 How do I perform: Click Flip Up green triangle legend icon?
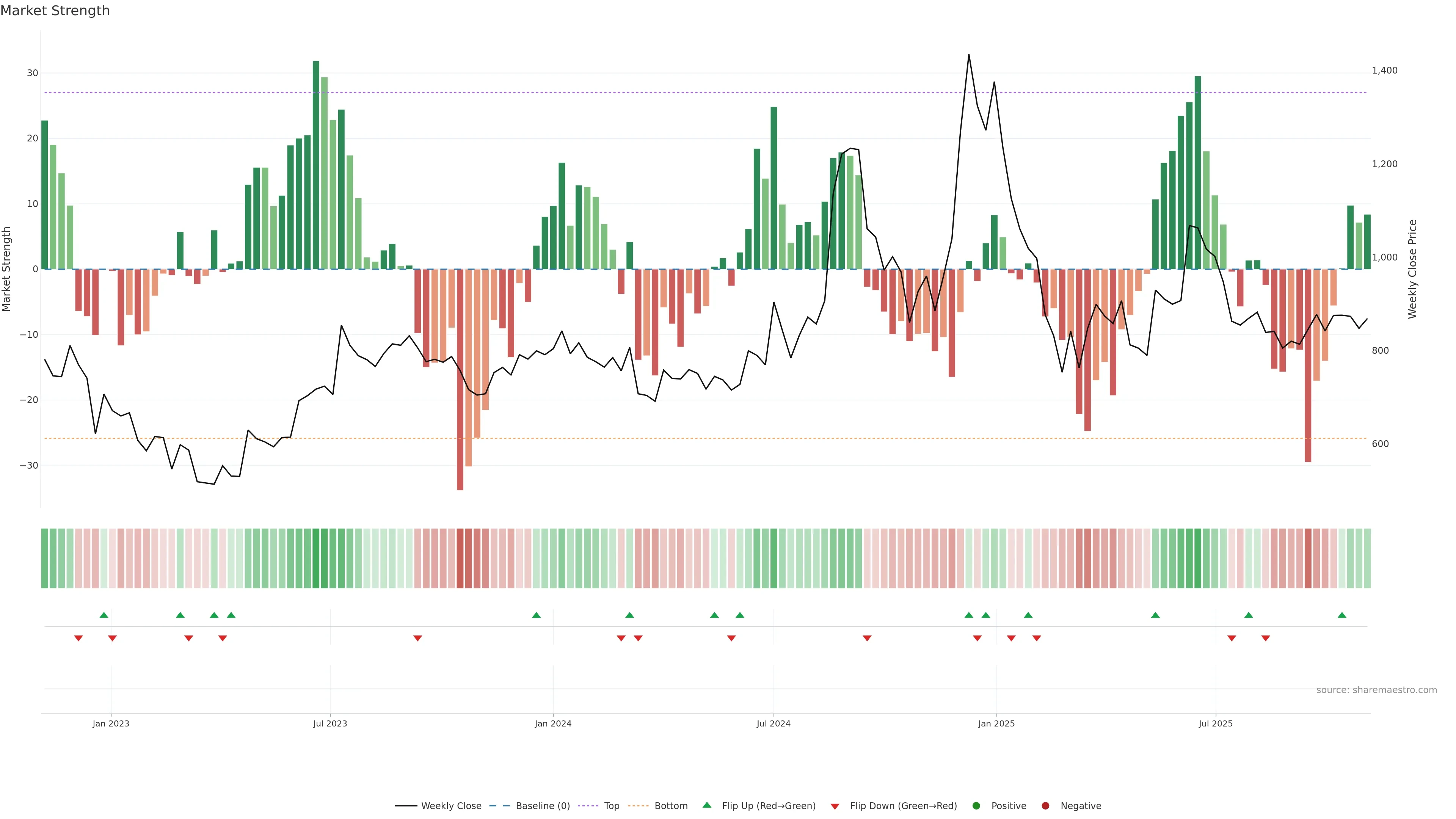[706, 805]
